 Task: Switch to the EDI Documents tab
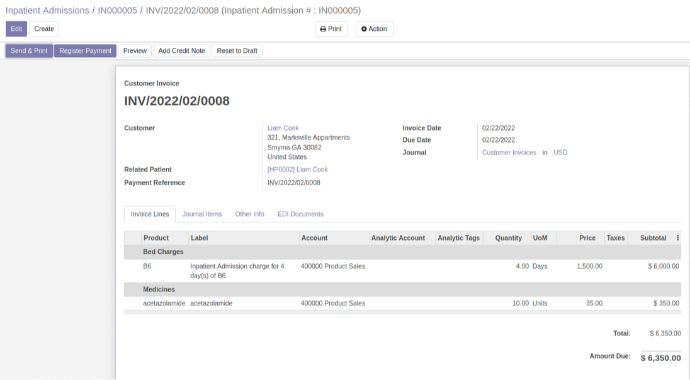(301, 214)
